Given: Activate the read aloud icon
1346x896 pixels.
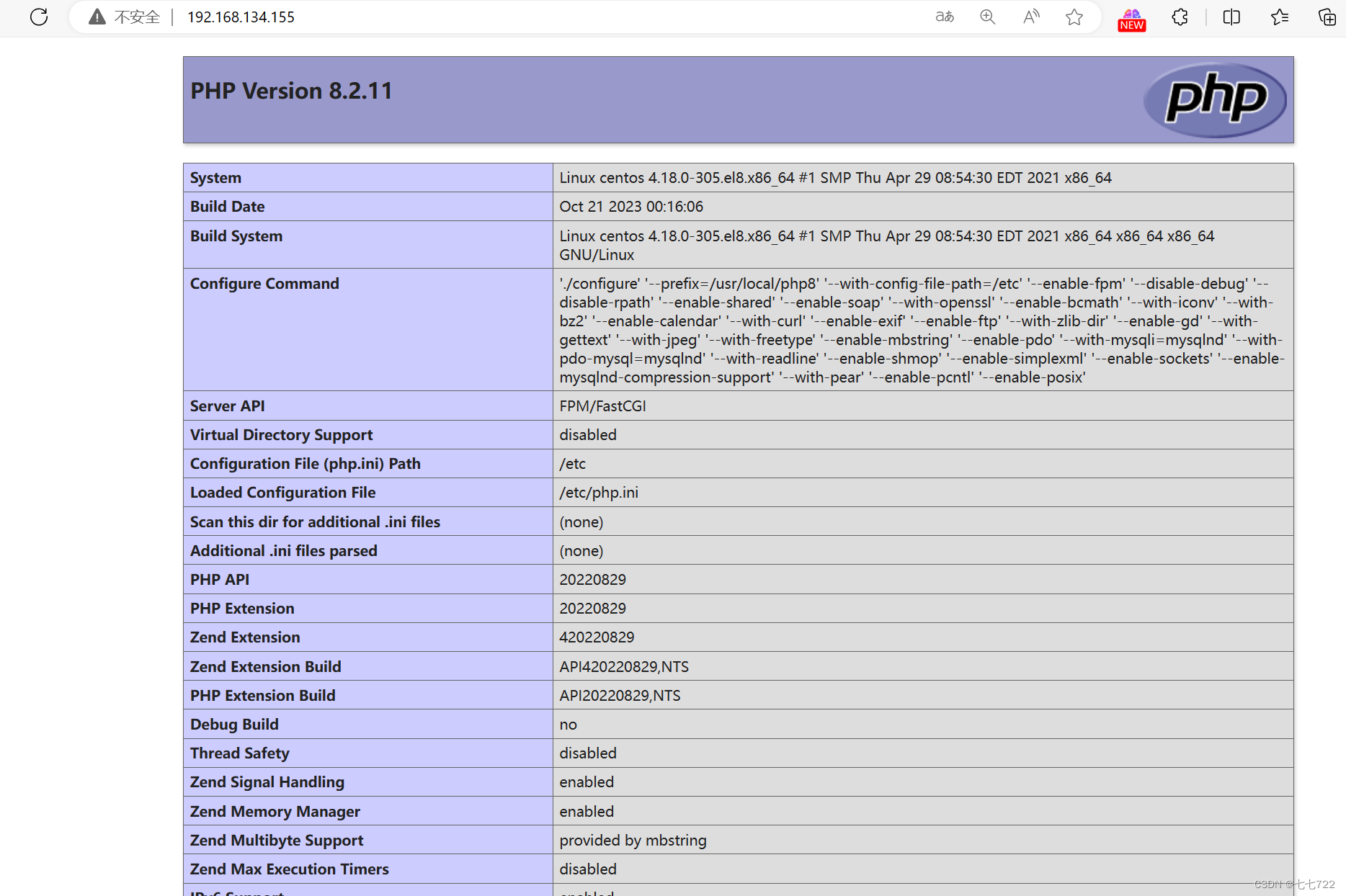Looking at the screenshot, I should pos(1031,17).
